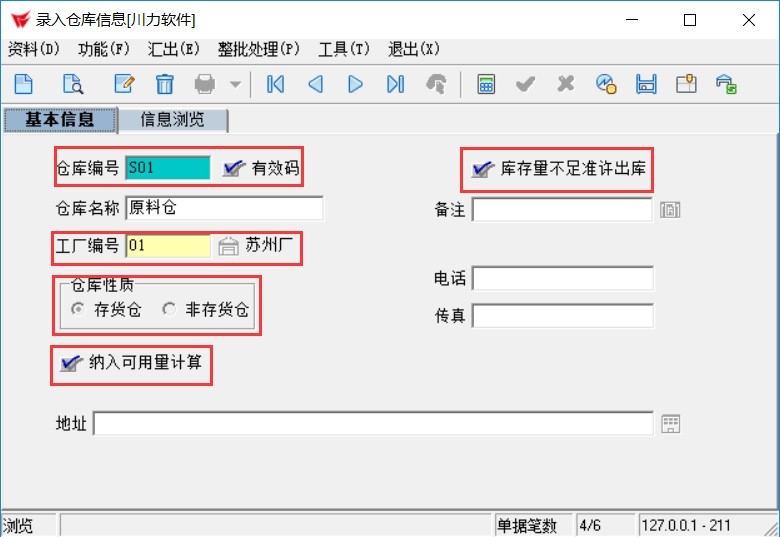Select the 非存货仓 radio option
This screenshot has height=537, width=780.
pyautogui.click(x=169, y=309)
